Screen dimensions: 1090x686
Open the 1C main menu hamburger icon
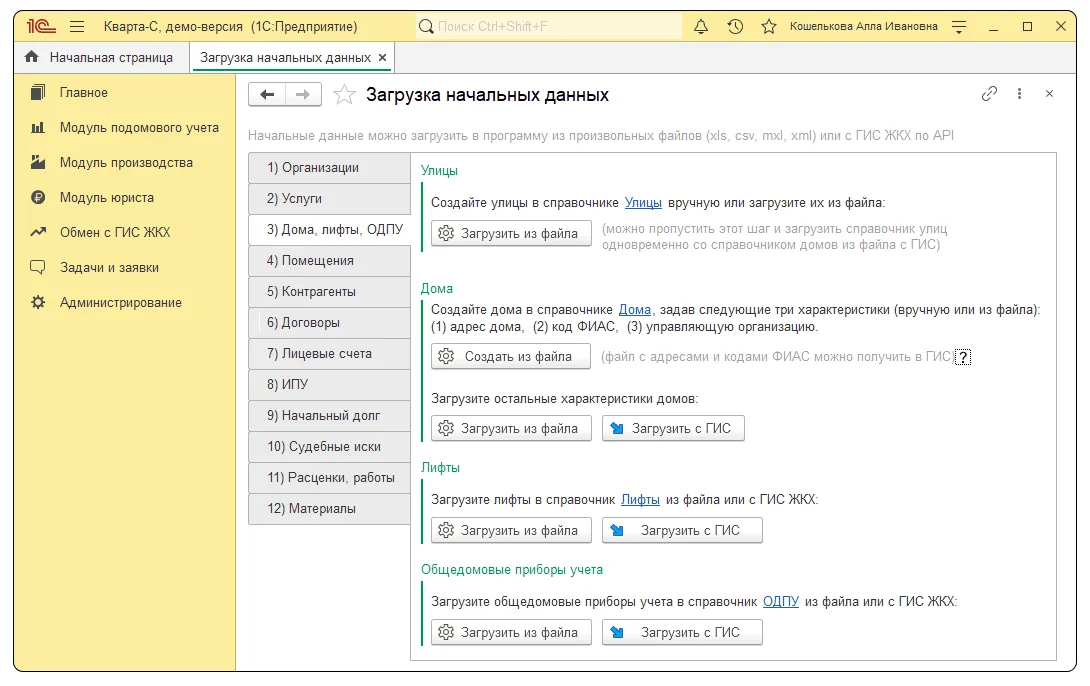coord(77,26)
